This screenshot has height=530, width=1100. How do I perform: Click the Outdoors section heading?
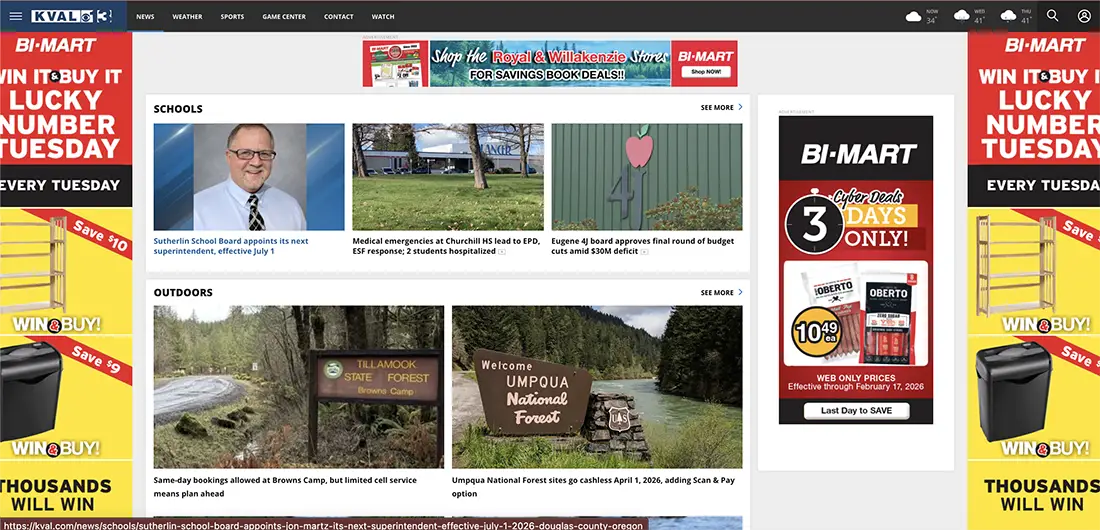[x=183, y=292]
